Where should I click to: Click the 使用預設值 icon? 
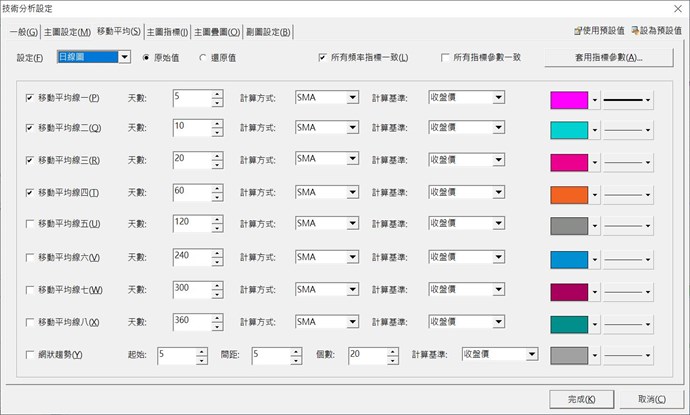pyautogui.click(x=578, y=32)
